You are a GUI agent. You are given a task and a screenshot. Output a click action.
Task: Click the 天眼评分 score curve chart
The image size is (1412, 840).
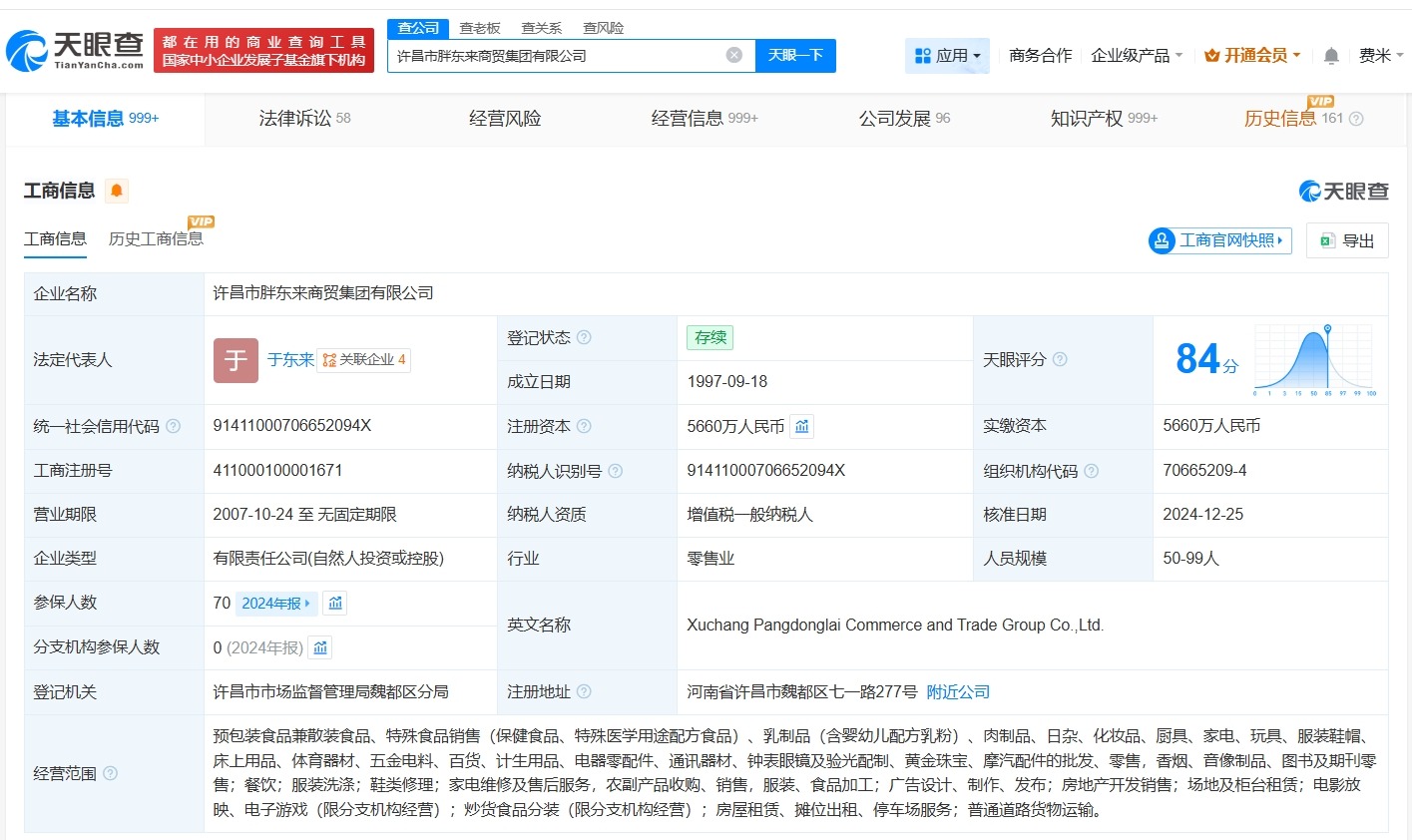[1312, 359]
